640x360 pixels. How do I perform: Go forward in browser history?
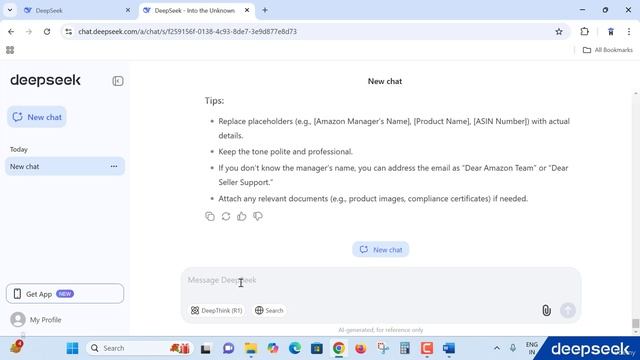pos(29,31)
